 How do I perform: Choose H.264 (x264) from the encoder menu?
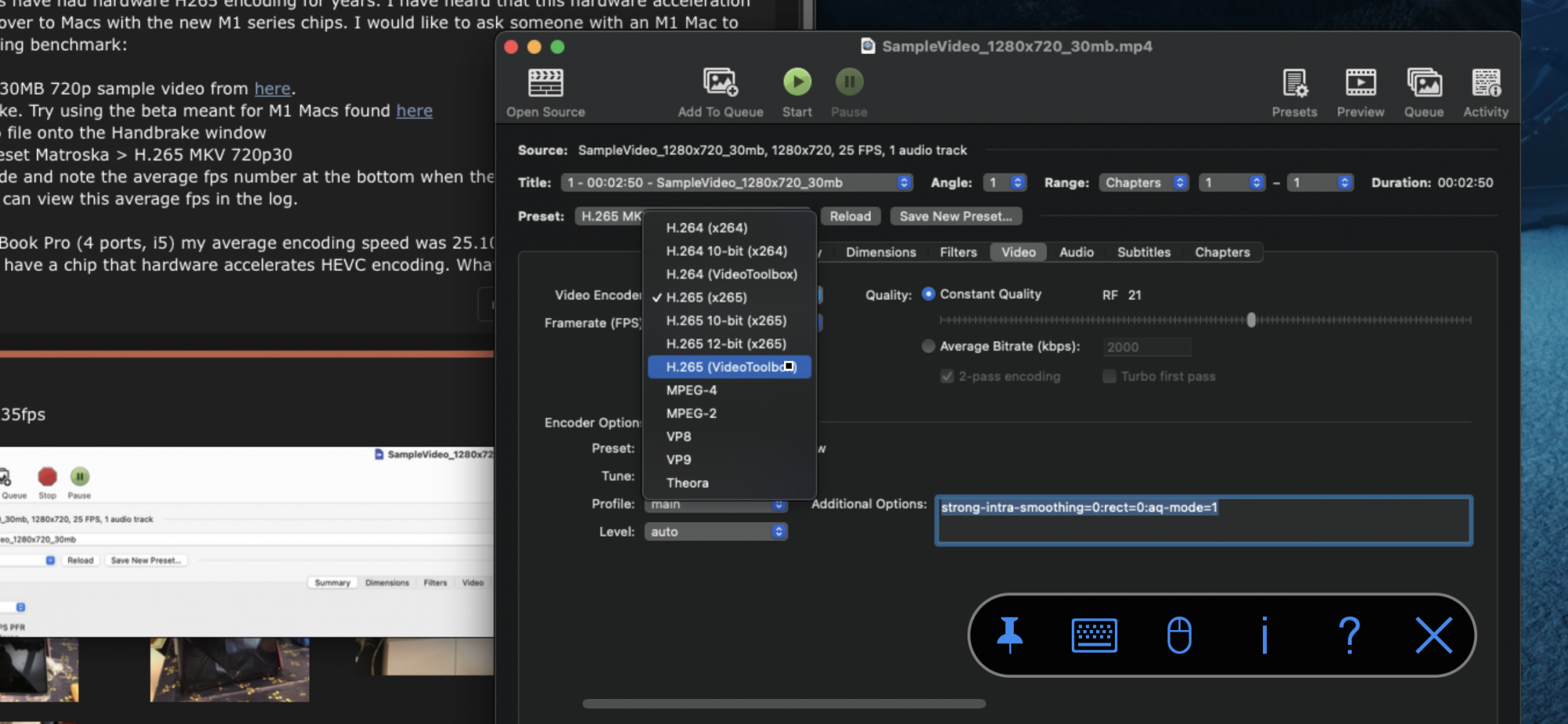pyautogui.click(x=729, y=228)
